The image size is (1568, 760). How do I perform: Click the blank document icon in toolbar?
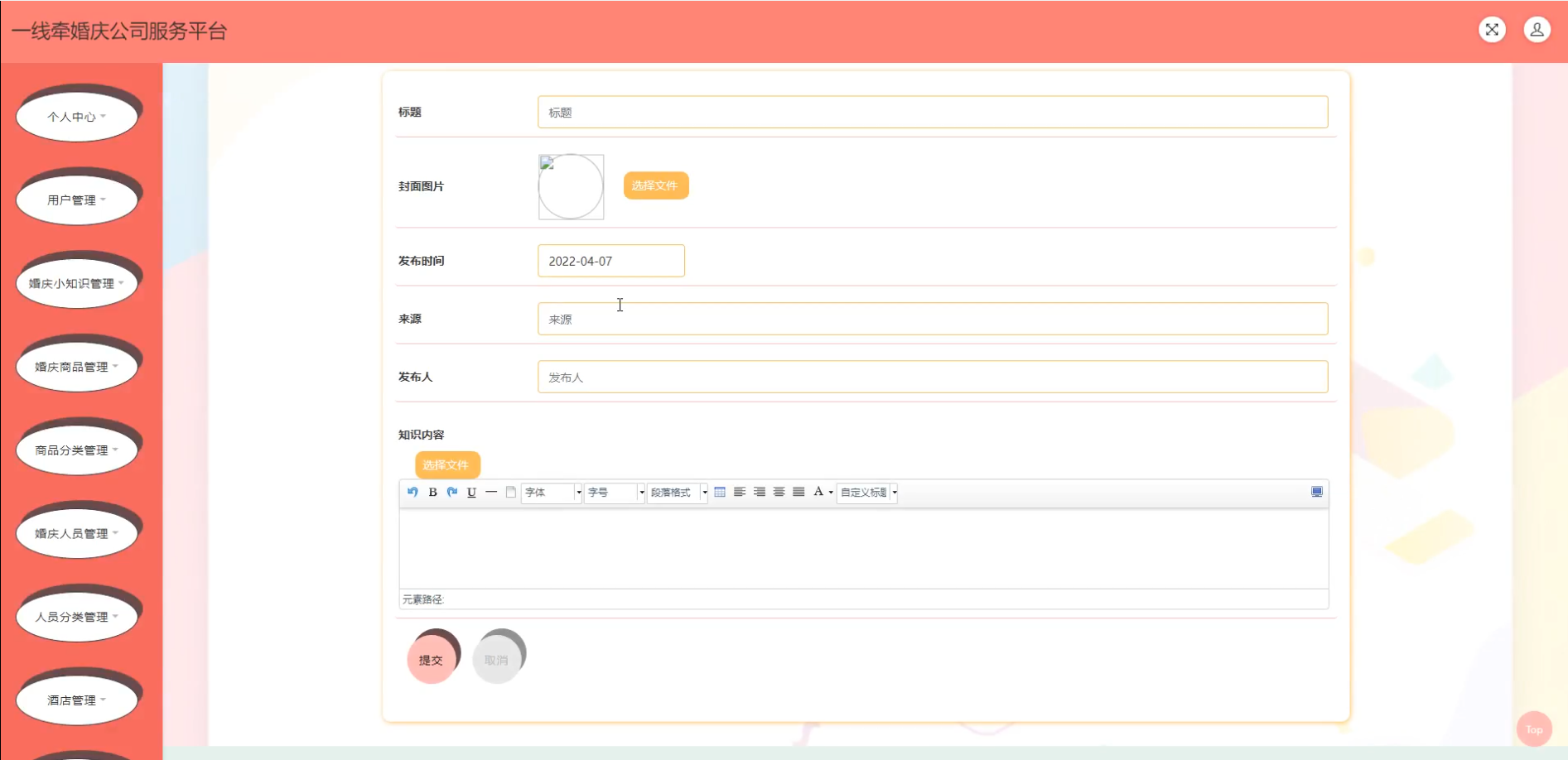pyautogui.click(x=511, y=492)
